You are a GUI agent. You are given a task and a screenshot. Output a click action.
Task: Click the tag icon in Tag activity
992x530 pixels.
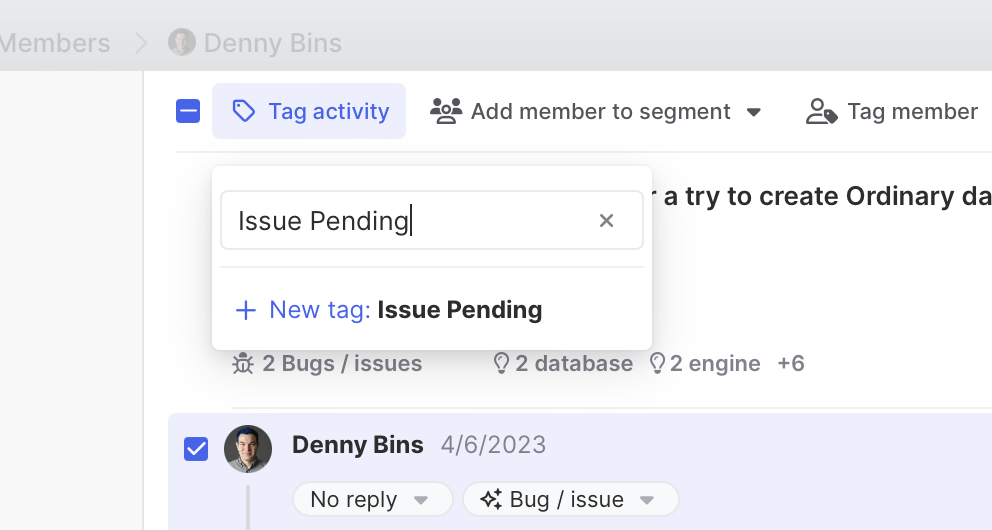[x=243, y=111]
